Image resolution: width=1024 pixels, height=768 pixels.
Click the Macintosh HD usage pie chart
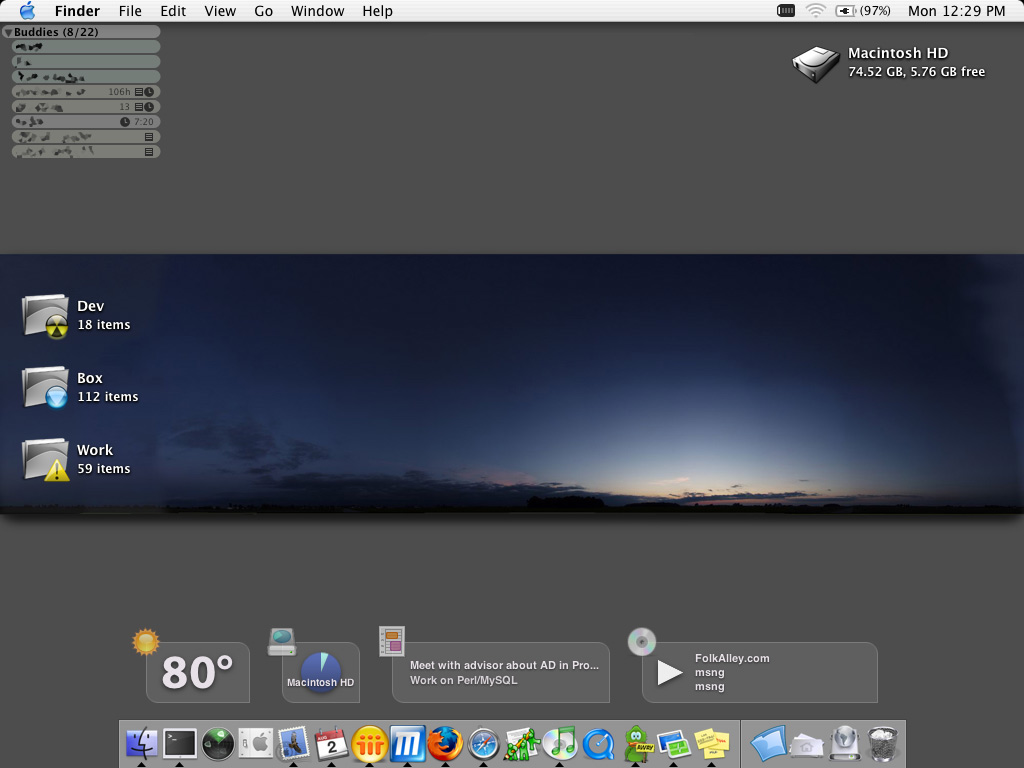321,671
